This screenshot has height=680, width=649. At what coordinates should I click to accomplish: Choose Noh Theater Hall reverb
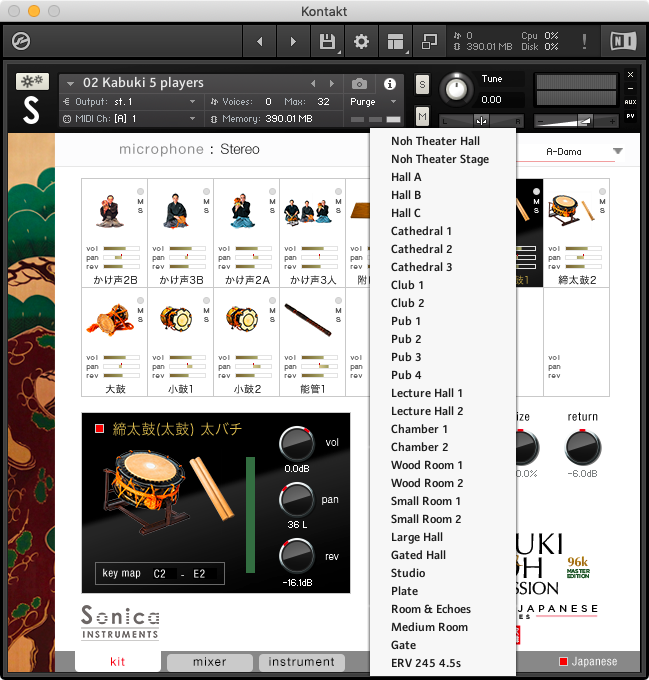(x=435, y=141)
